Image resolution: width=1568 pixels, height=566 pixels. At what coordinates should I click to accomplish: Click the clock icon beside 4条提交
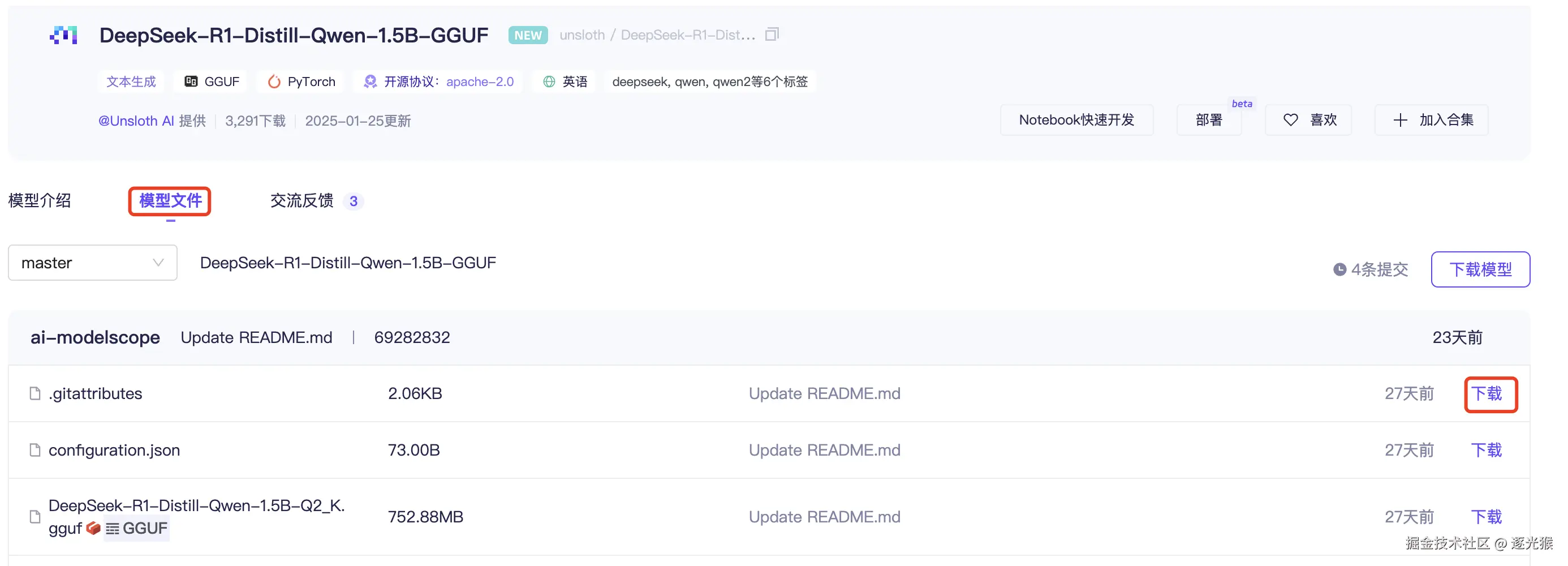[x=1339, y=269]
